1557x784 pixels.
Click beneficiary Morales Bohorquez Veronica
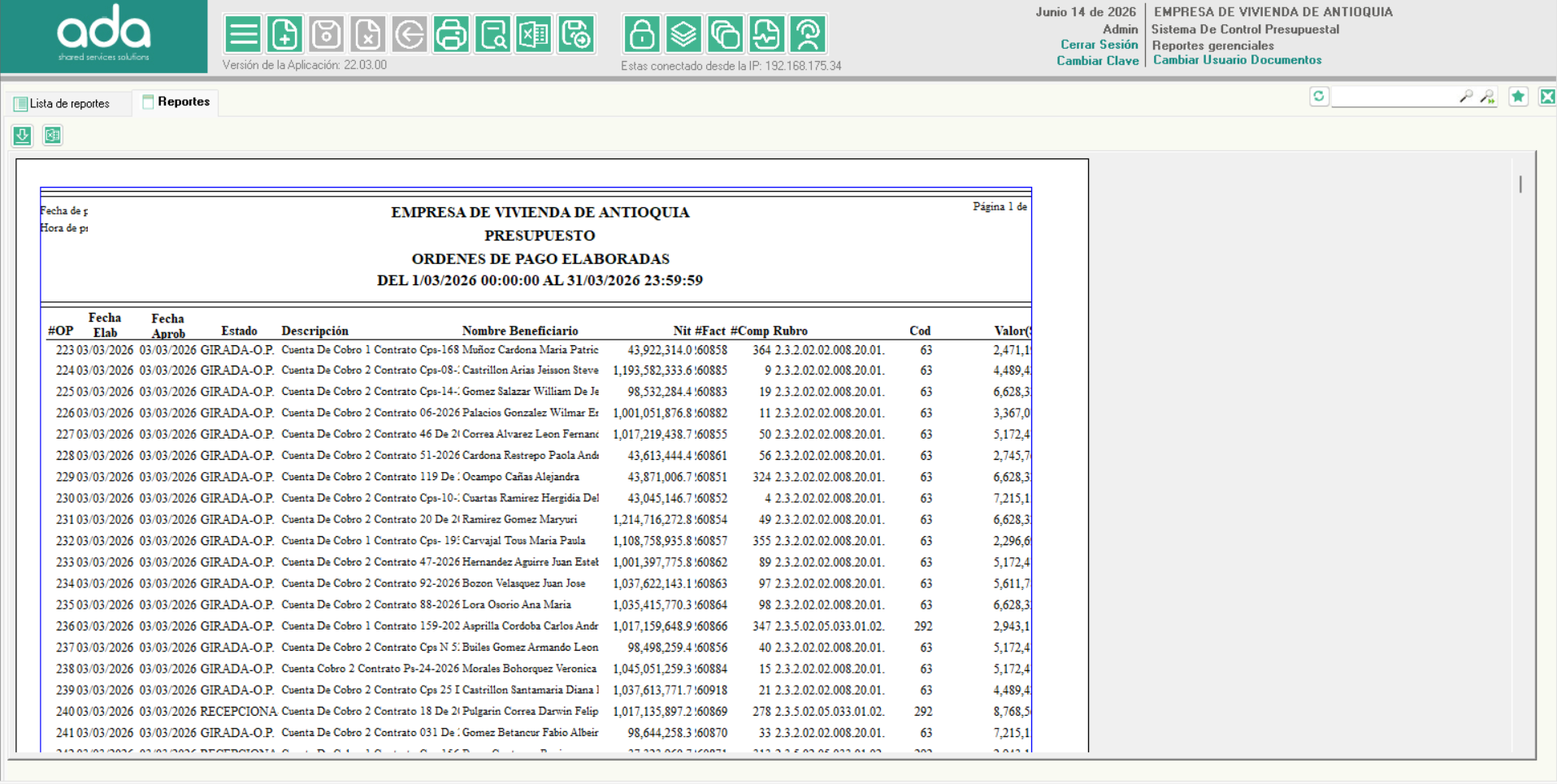pyautogui.click(x=529, y=669)
